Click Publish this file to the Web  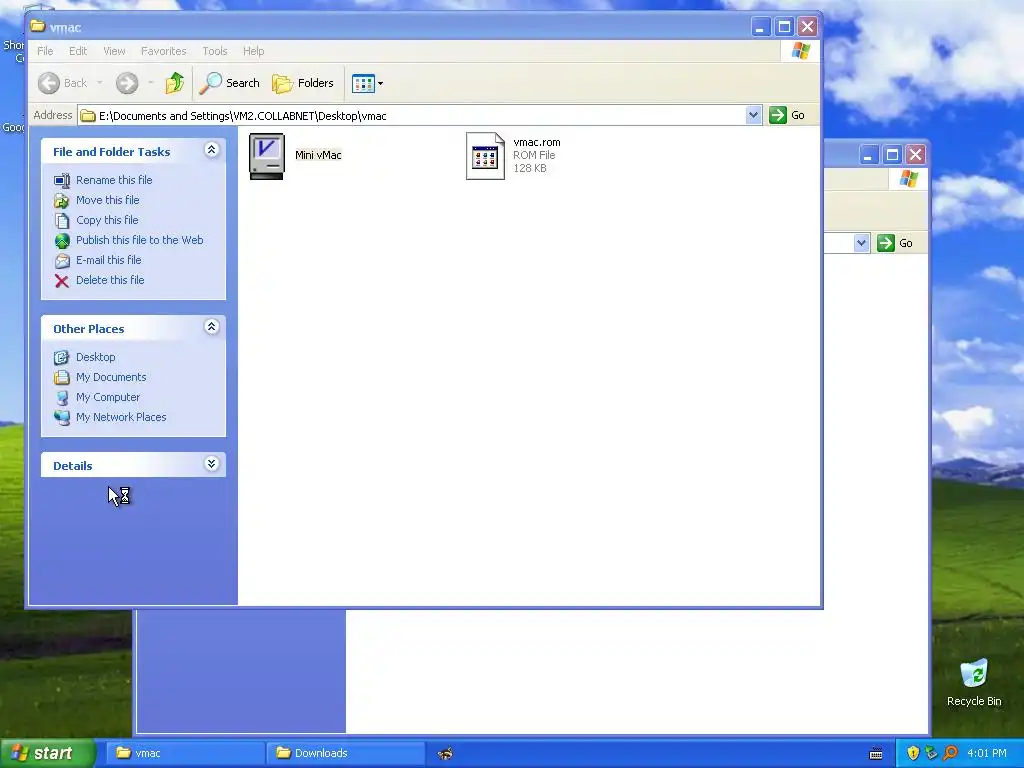click(140, 240)
